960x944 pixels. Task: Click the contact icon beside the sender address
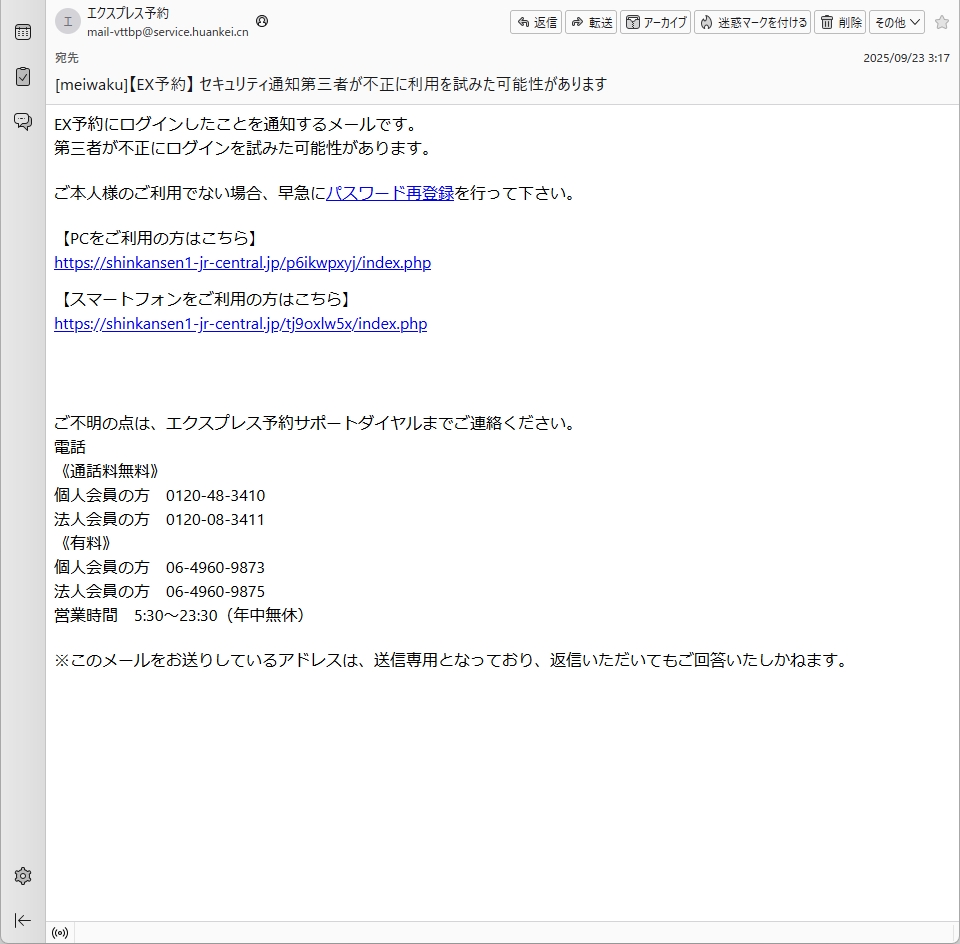[262, 21]
